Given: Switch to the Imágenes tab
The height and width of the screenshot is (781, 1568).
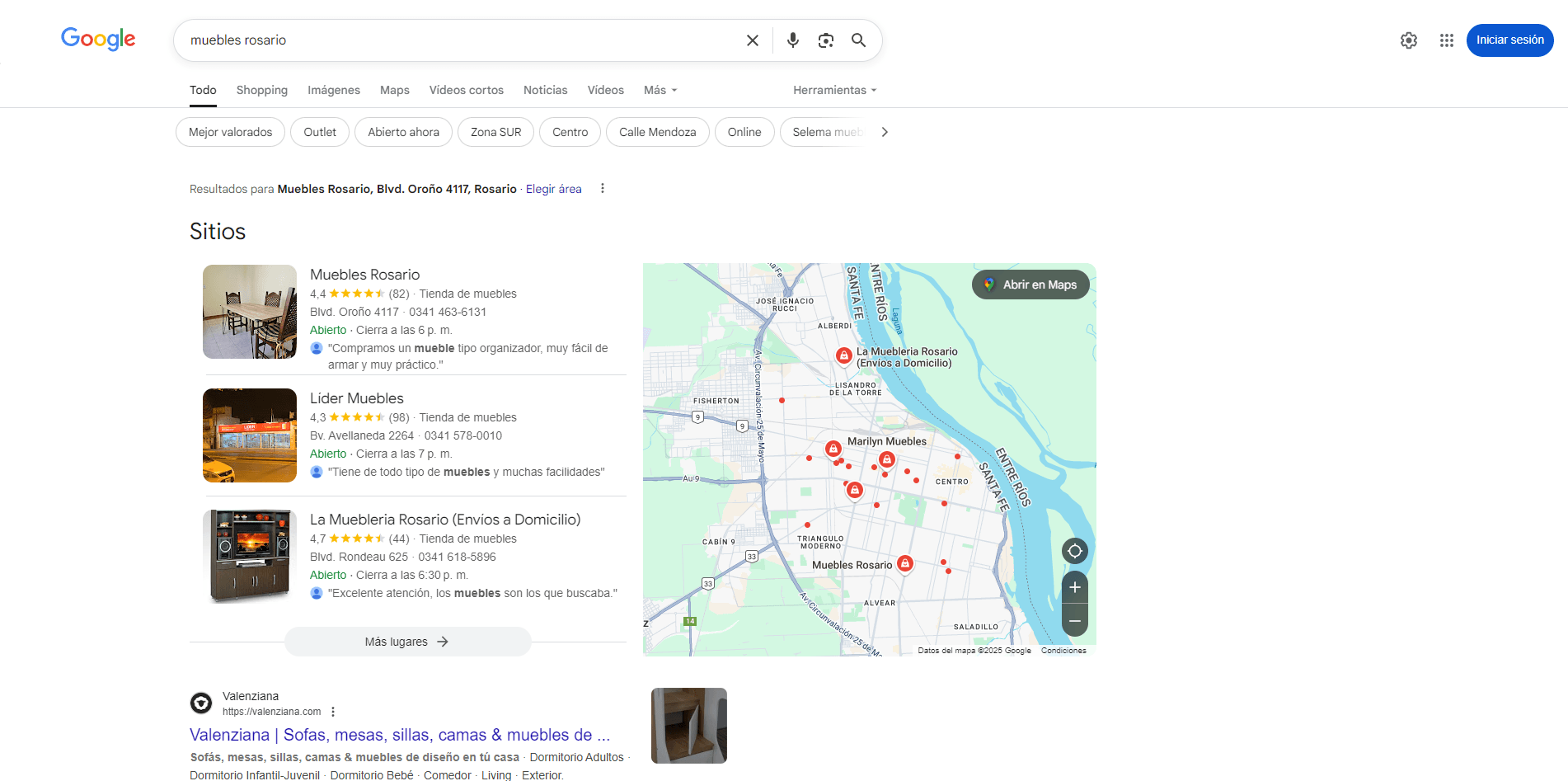Looking at the screenshot, I should click(x=334, y=90).
